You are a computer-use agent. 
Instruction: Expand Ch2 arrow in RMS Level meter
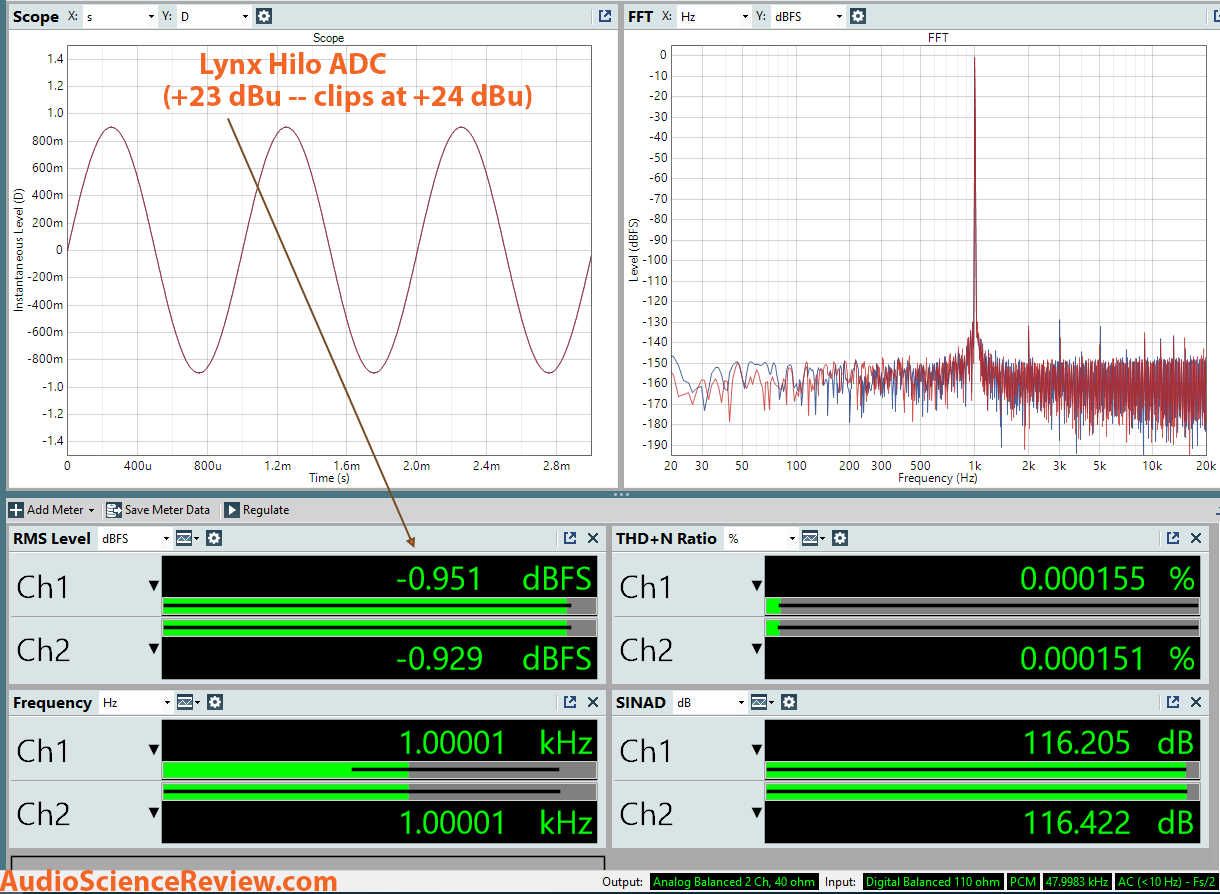pos(154,648)
